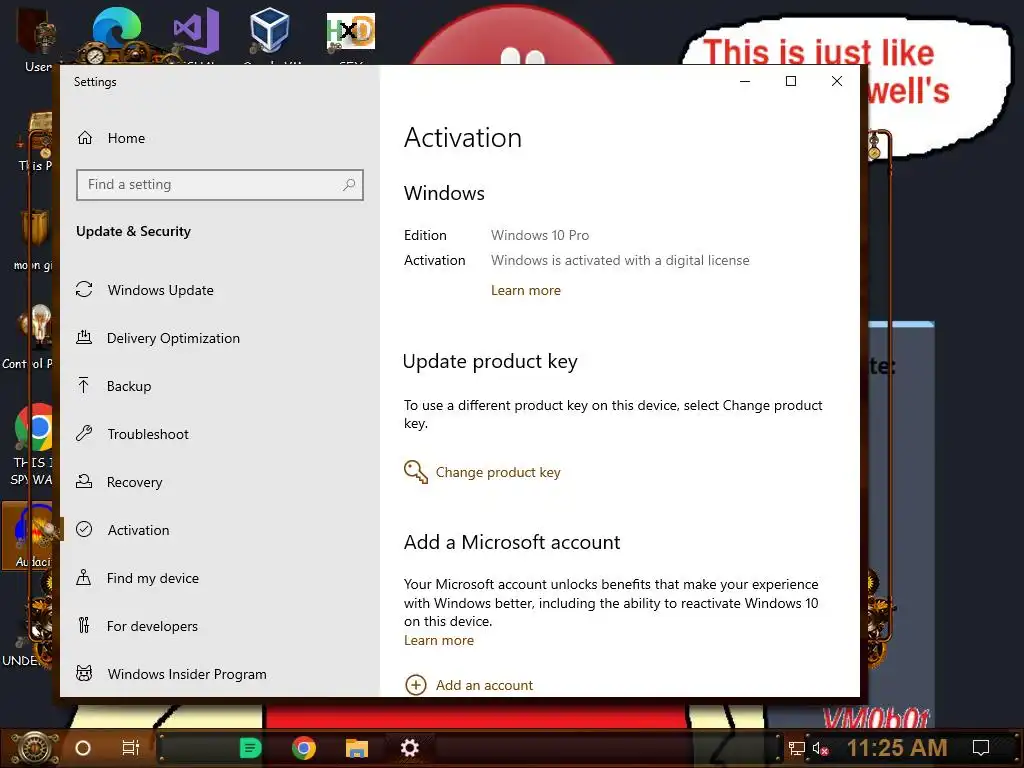Image resolution: width=1024 pixels, height=768 pixels.
Task: Open Learn more about Microsoft account
Action: point(439,641)
